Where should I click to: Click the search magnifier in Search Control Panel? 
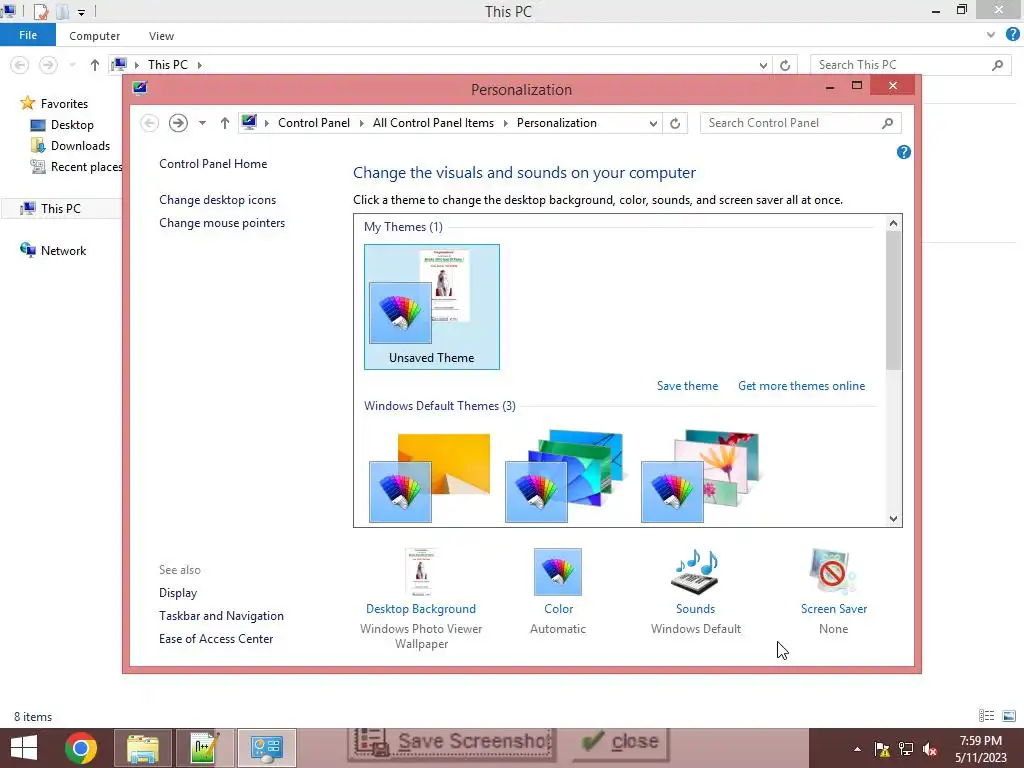(x=887, y=123)
